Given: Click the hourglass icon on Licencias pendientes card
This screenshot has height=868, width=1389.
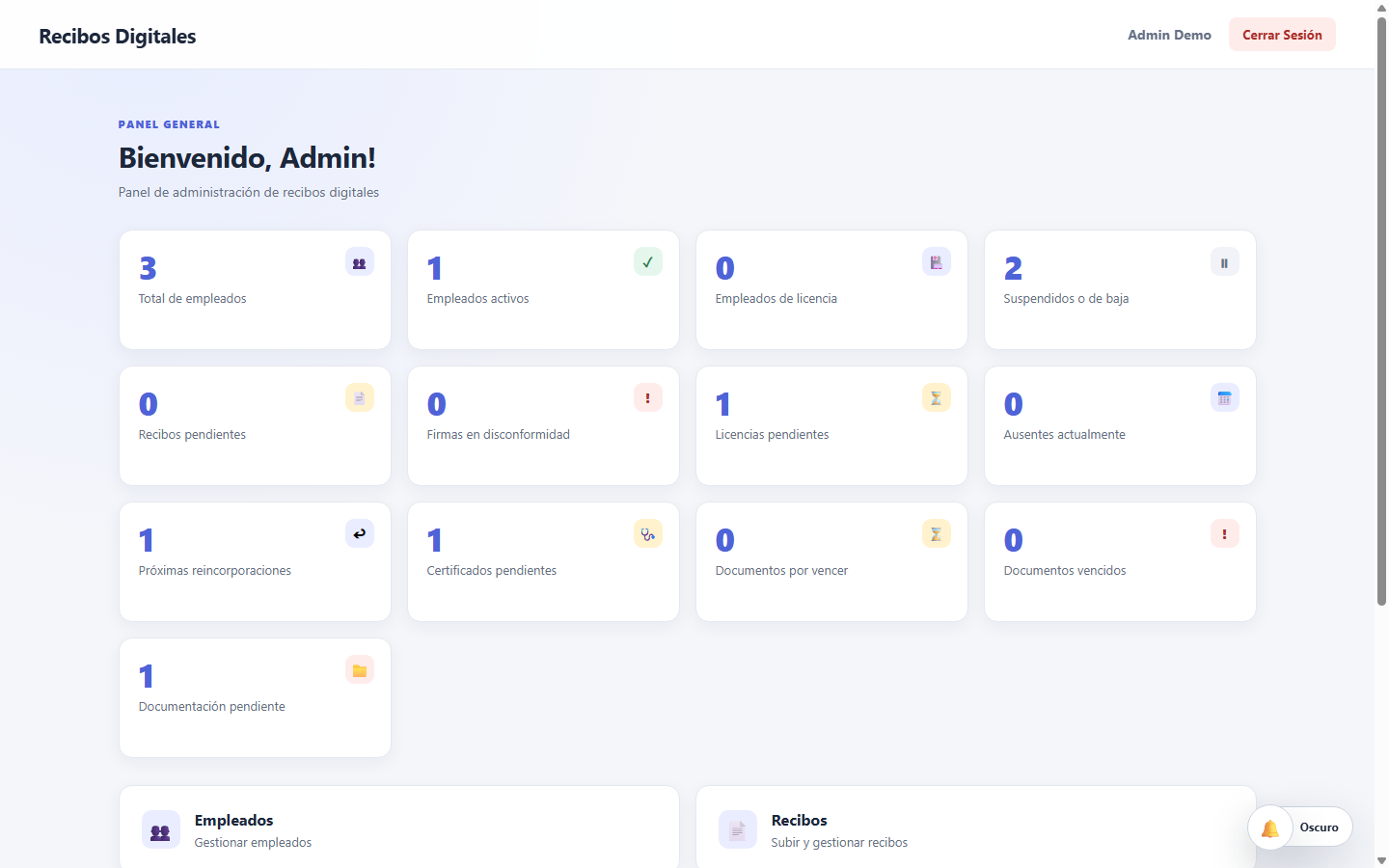Looking at the screenshot, I should tap(937, 398).
